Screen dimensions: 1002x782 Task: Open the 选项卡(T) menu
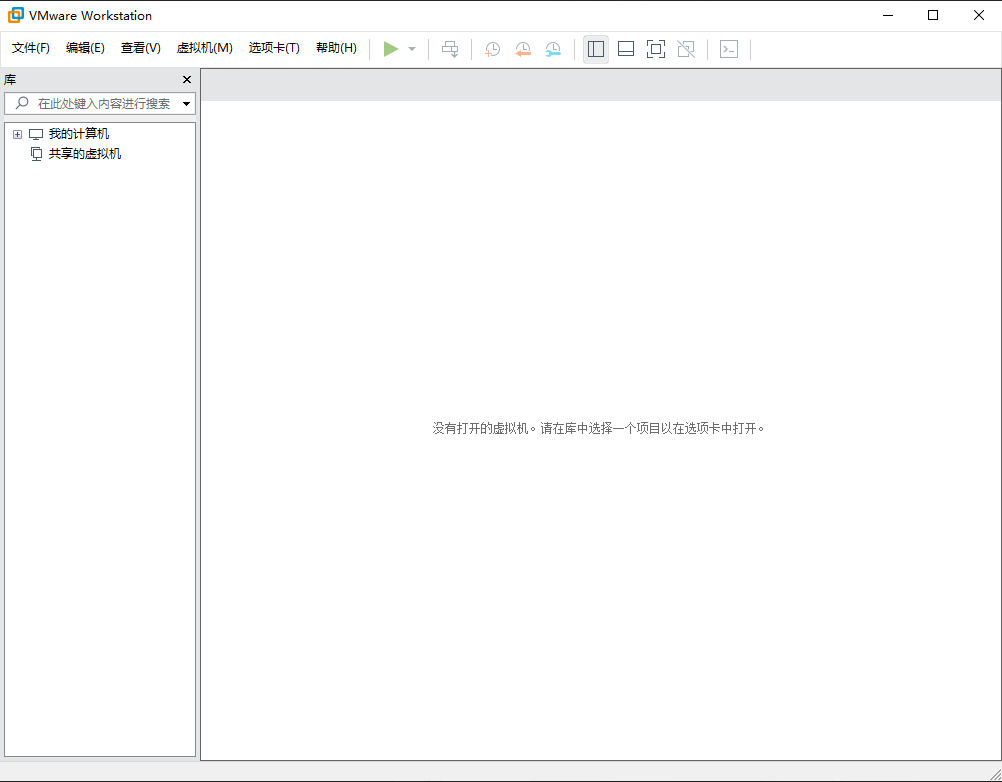274,49
